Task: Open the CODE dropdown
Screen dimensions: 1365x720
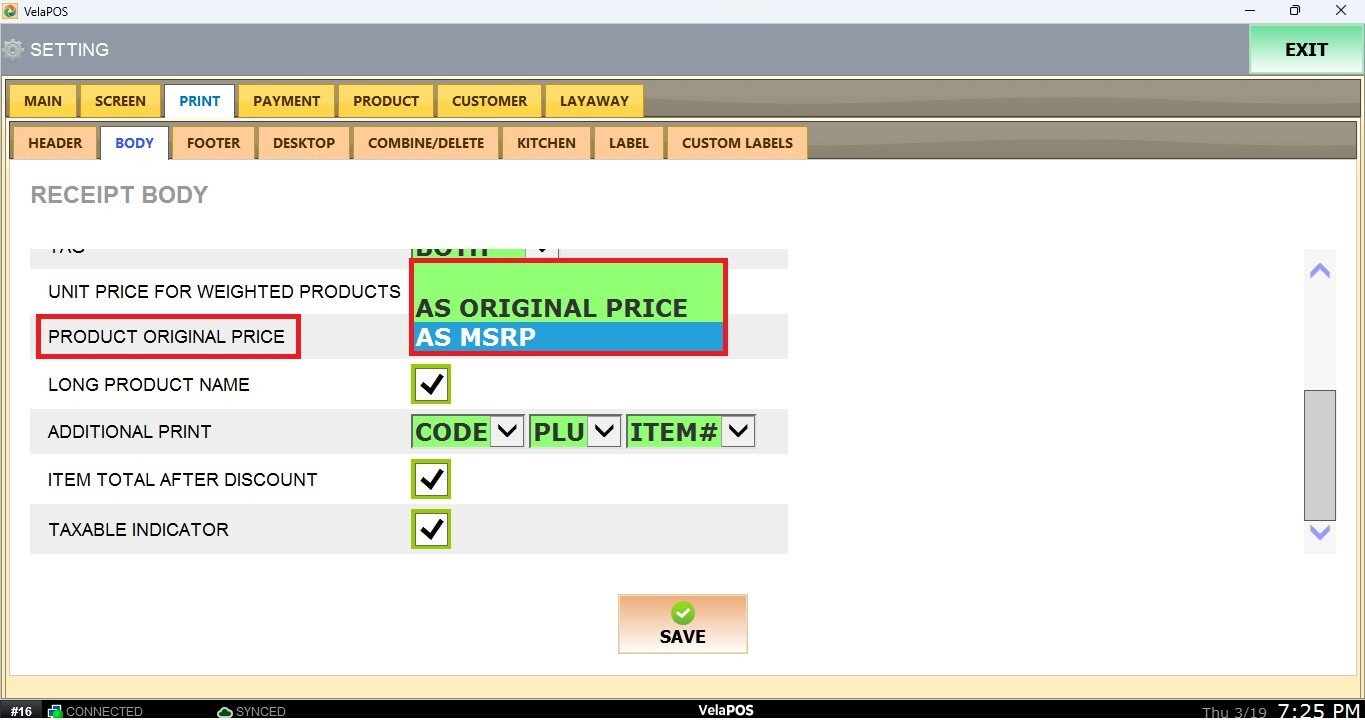Action: (x=508, y=432)
